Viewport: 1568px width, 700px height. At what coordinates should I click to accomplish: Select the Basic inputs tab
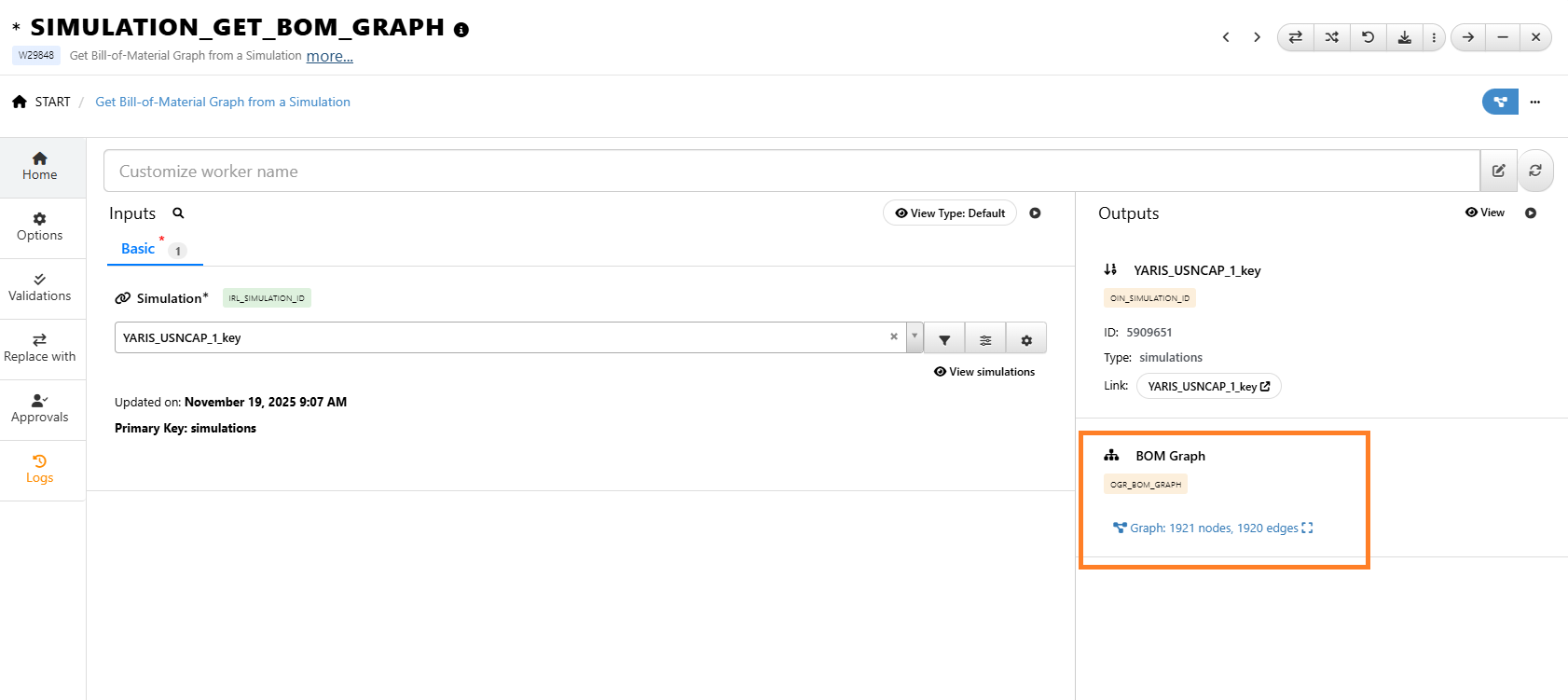[x=138, y=249]
